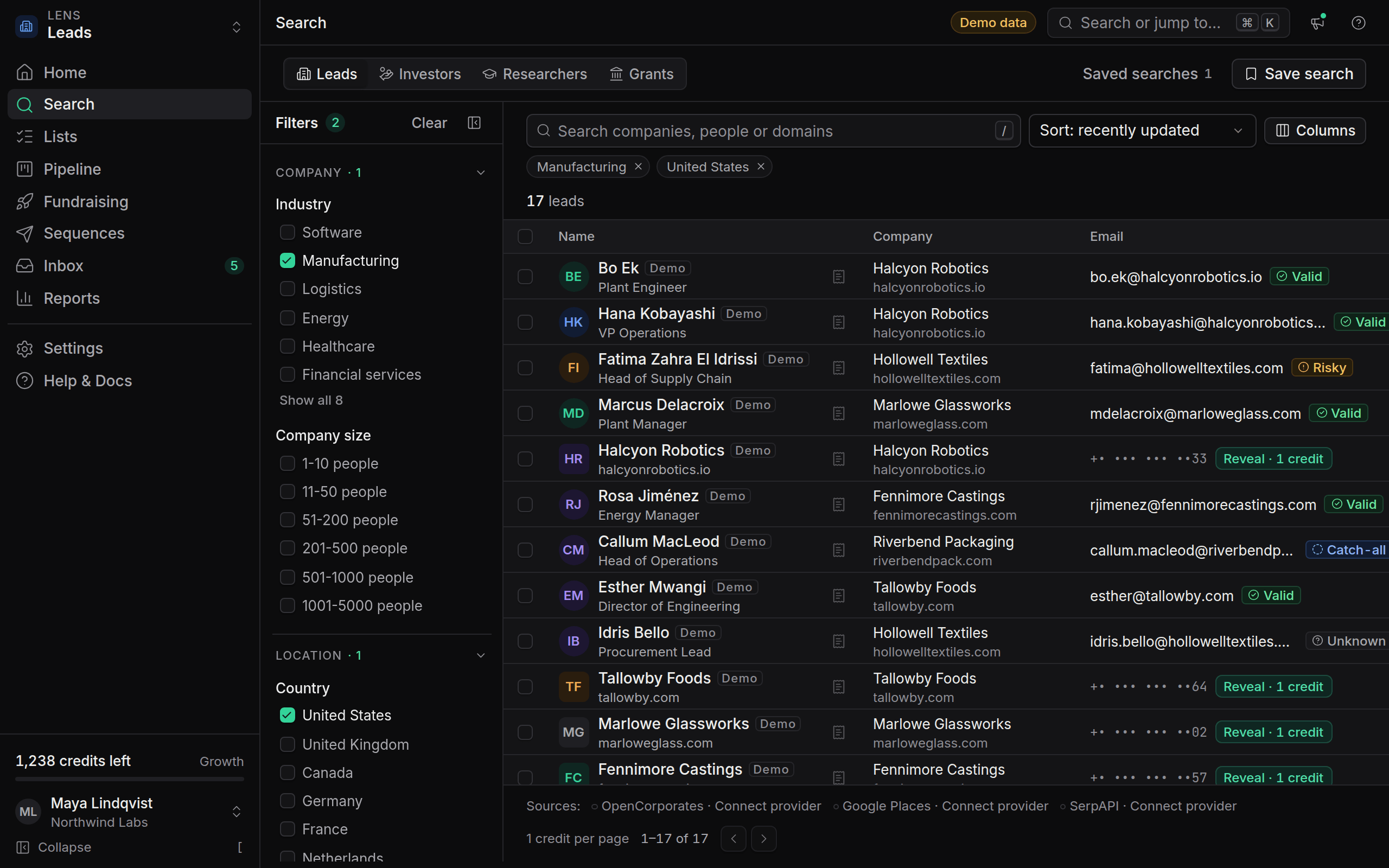Click the Pipeline board icon in sidebar

24,169
